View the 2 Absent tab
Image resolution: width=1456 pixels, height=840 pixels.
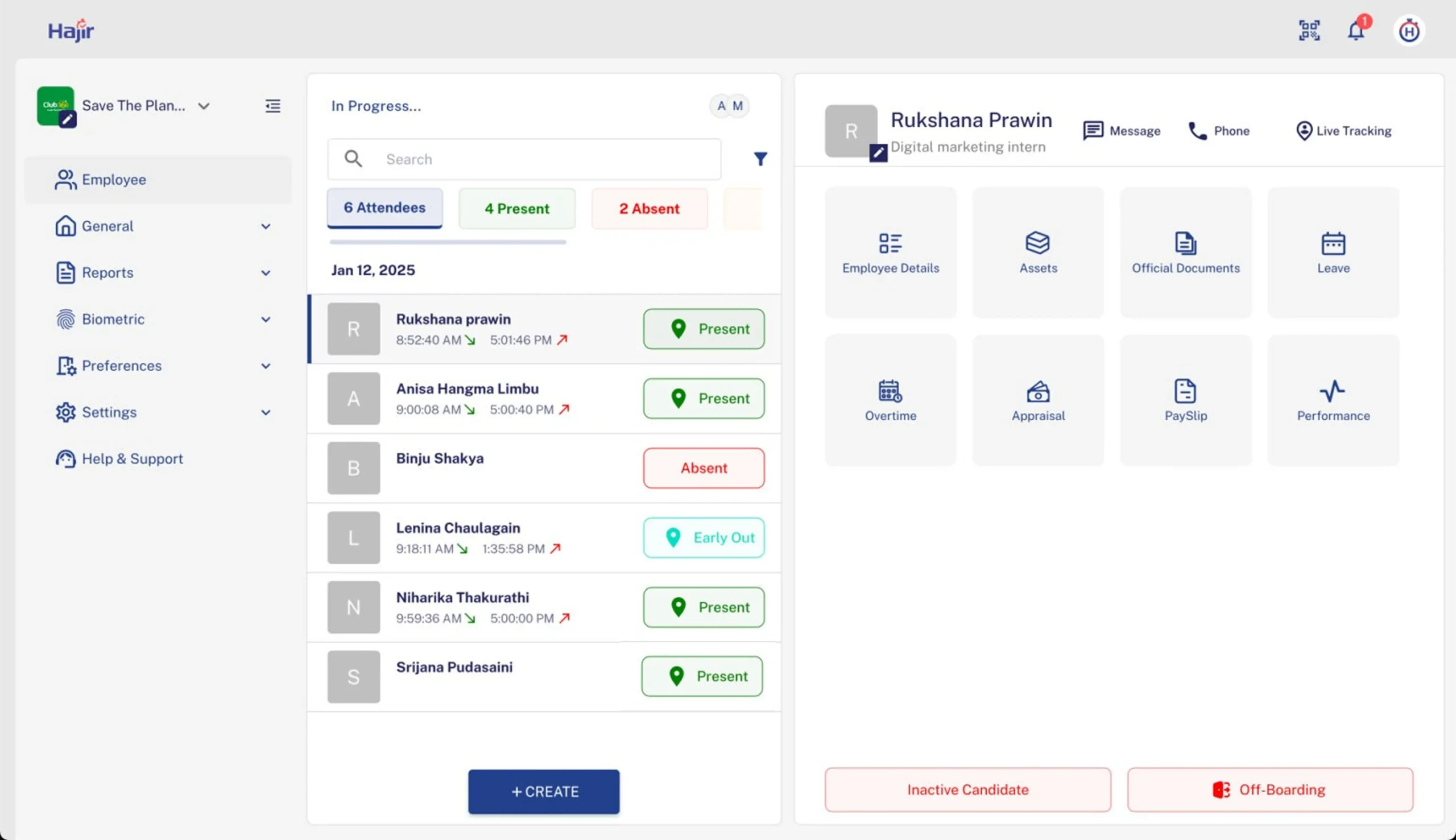point(648,208)
